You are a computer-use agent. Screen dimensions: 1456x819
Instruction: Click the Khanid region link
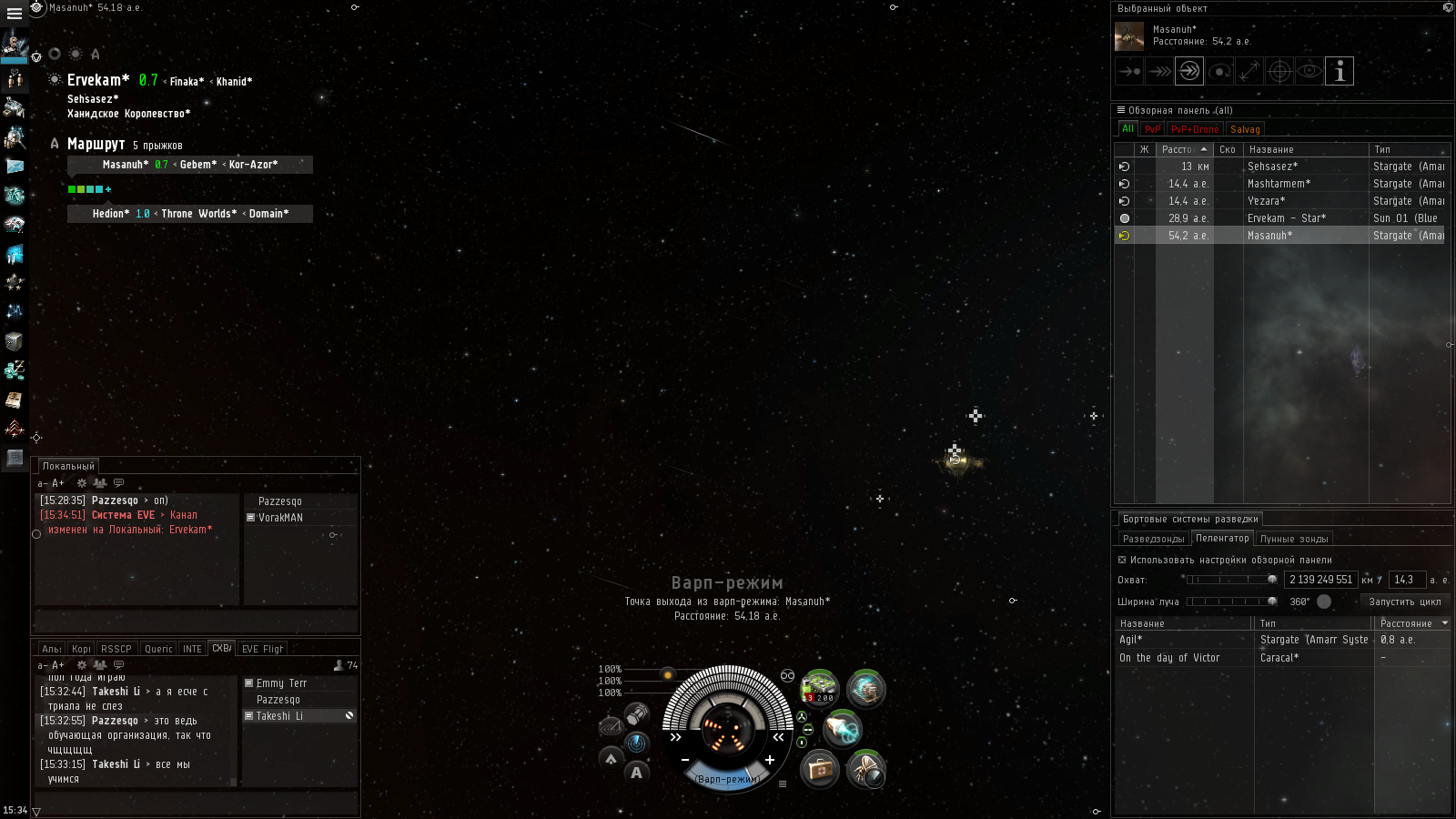(234, 82)
